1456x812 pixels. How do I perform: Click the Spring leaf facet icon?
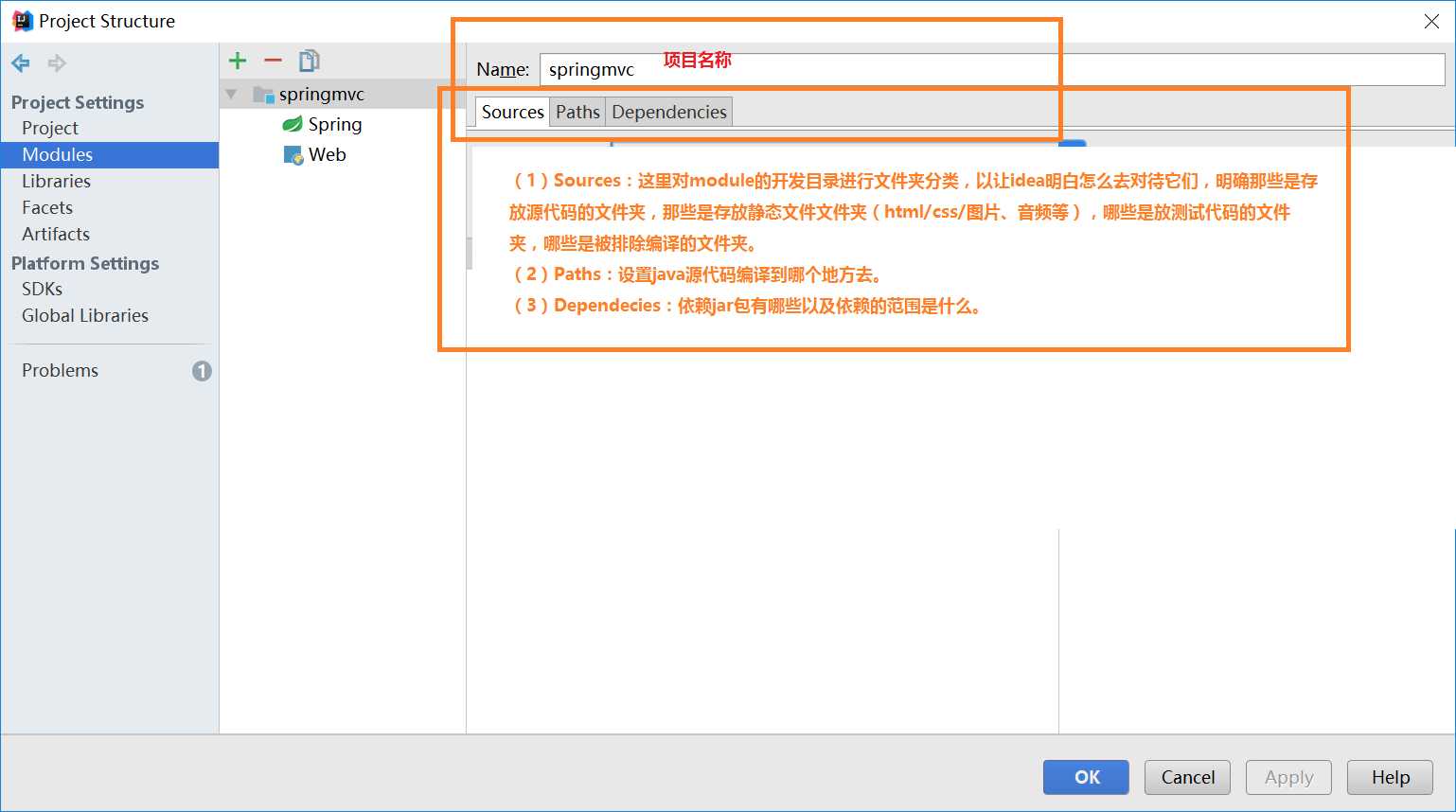(293, 124)
